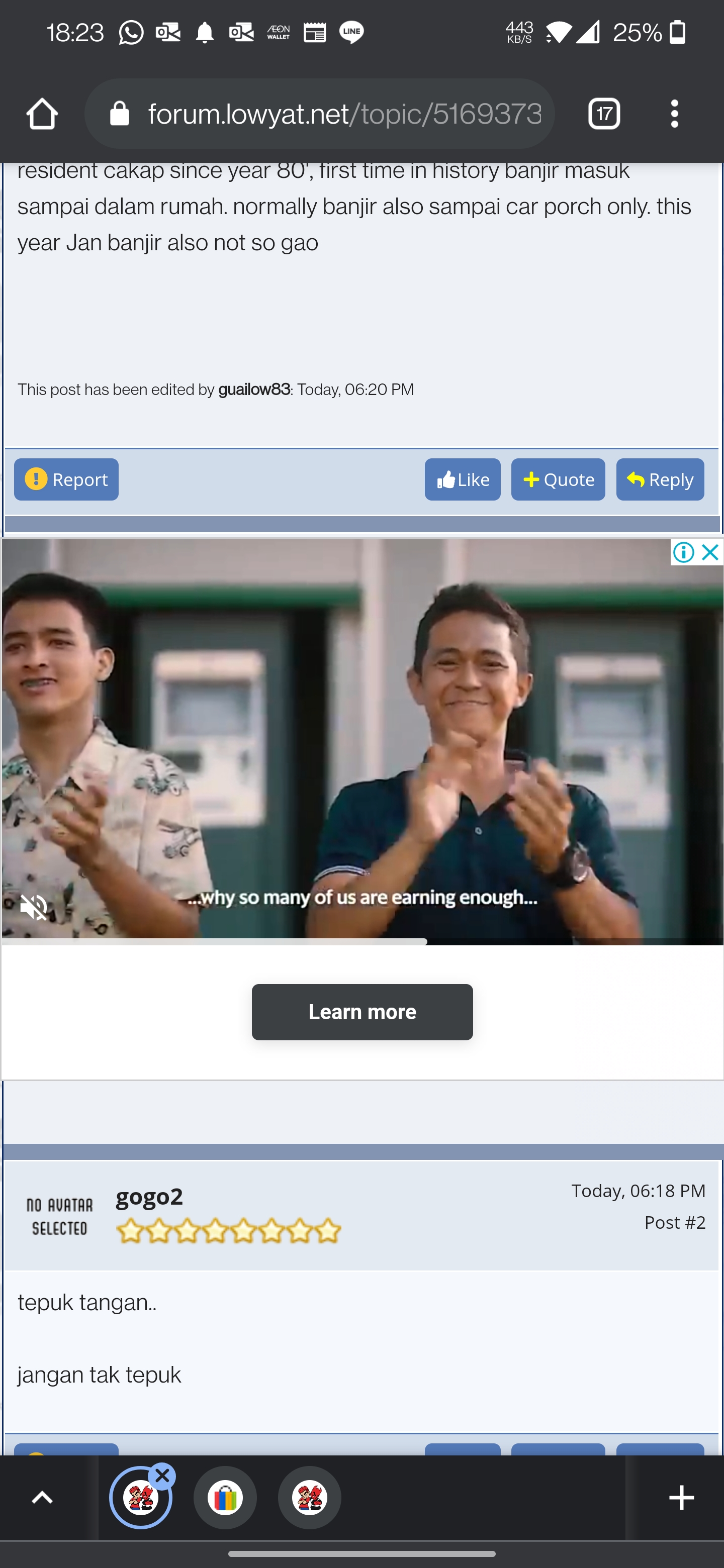This screenshot has height=1568, width=724.
Task: Report guailow83's post
Action: [66, 479]
